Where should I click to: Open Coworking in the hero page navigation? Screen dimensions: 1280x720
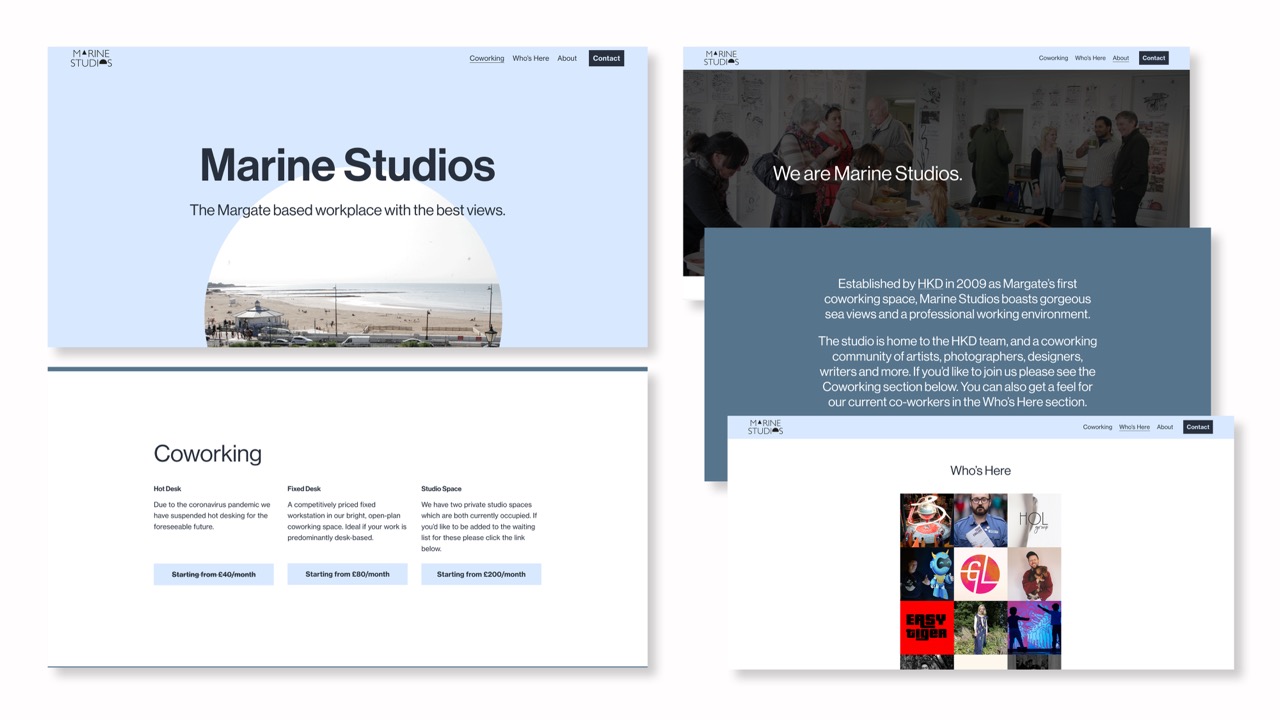(486, 58)
